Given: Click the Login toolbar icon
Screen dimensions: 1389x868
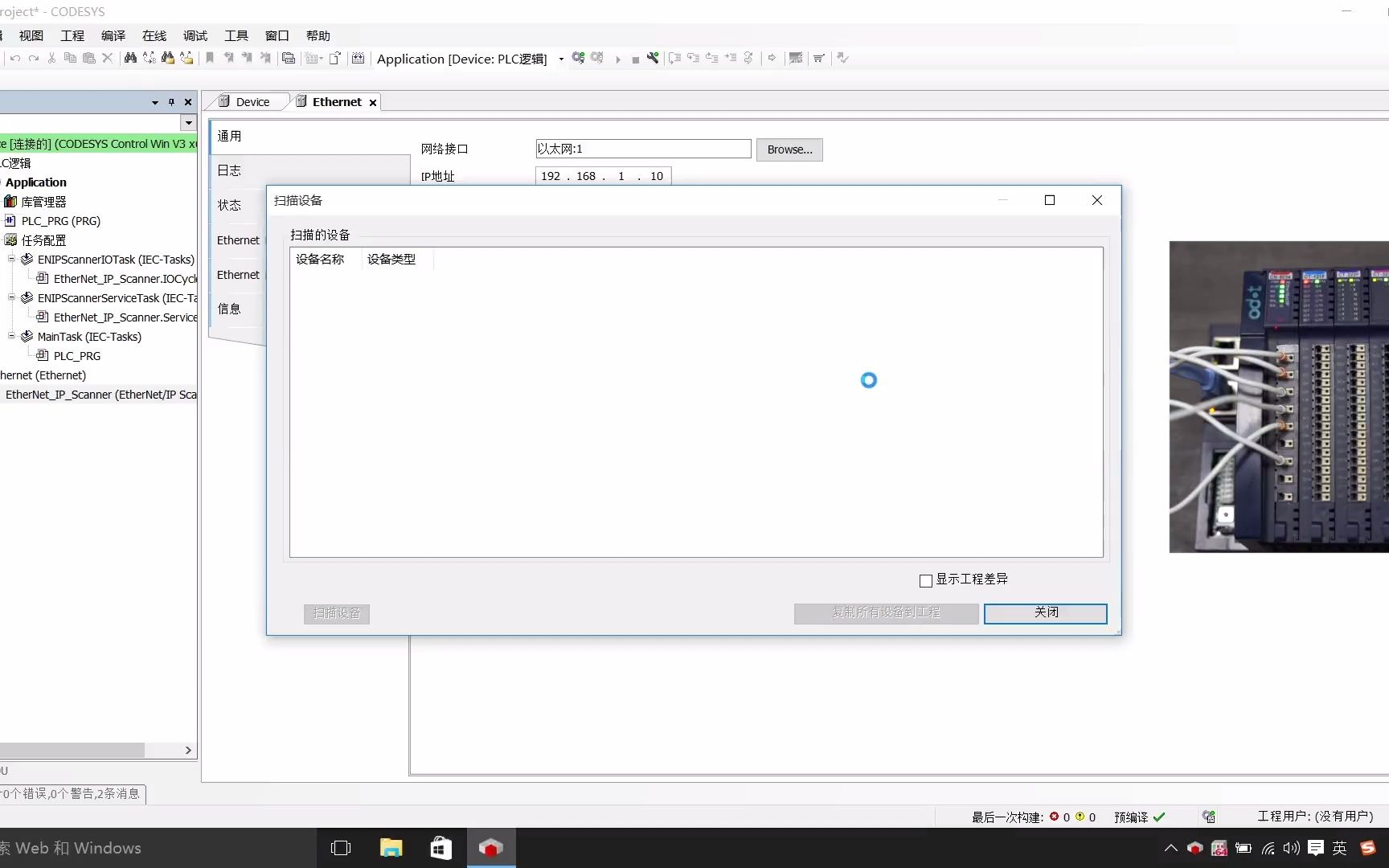Looking at the screenshot, I should (x=578, y=58).
